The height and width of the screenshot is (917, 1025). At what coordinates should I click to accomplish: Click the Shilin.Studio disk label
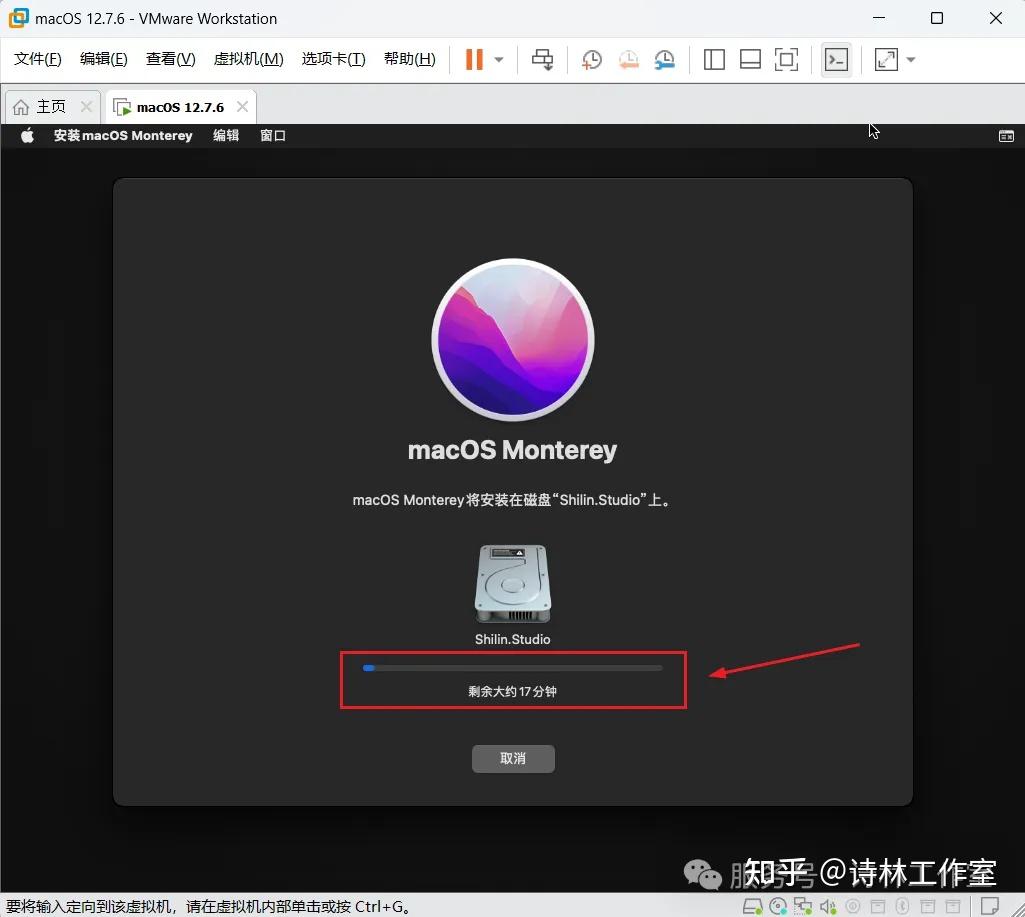(x=512, y=639)
